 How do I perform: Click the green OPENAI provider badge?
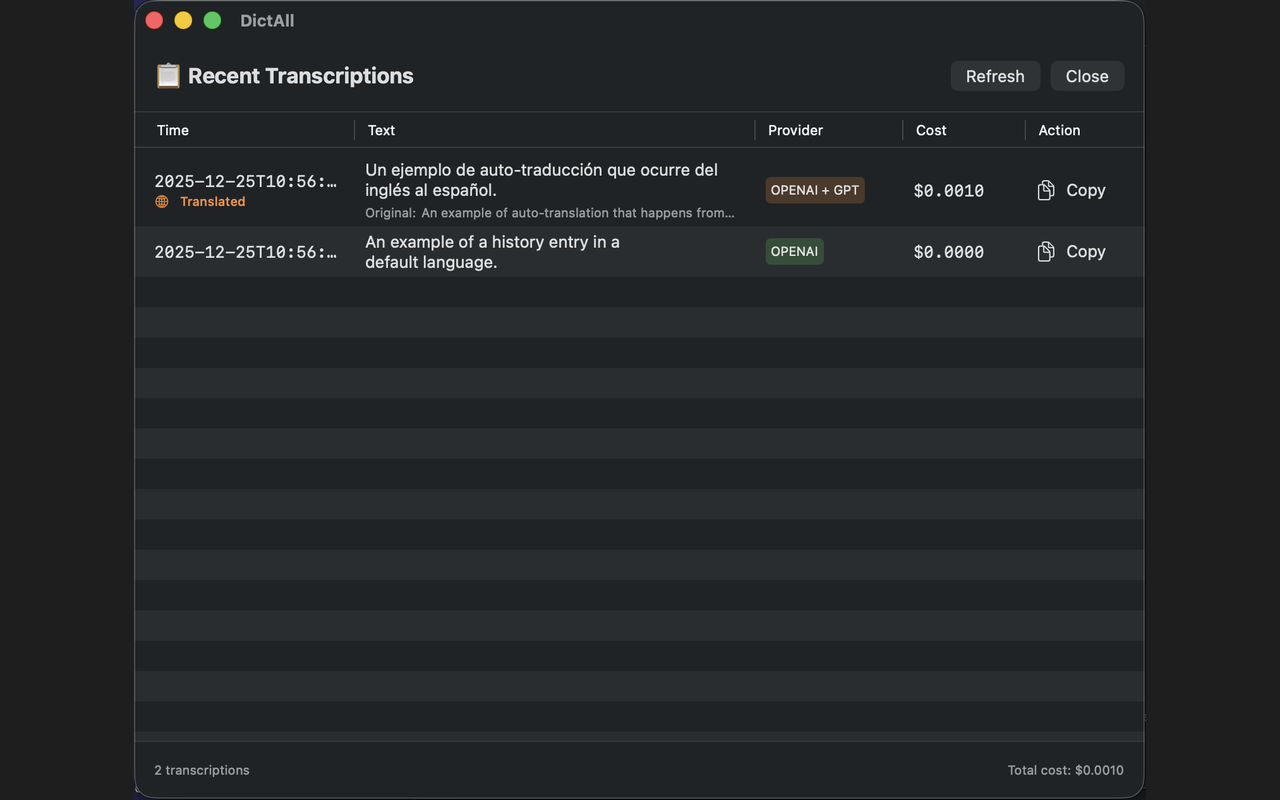(x=794, y=252)
